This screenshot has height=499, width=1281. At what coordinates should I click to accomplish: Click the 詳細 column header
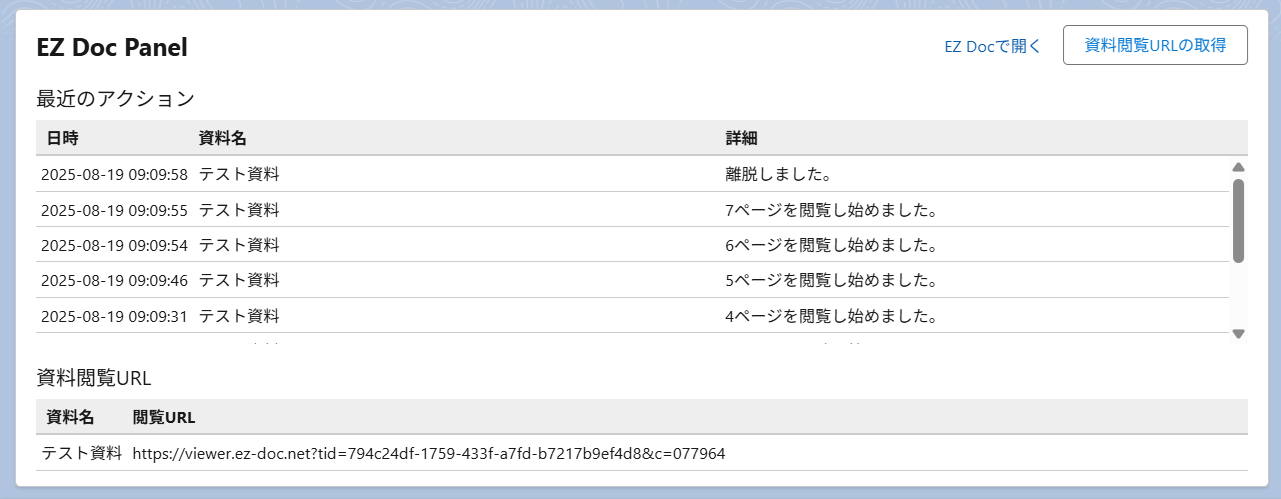coord(741,138)
